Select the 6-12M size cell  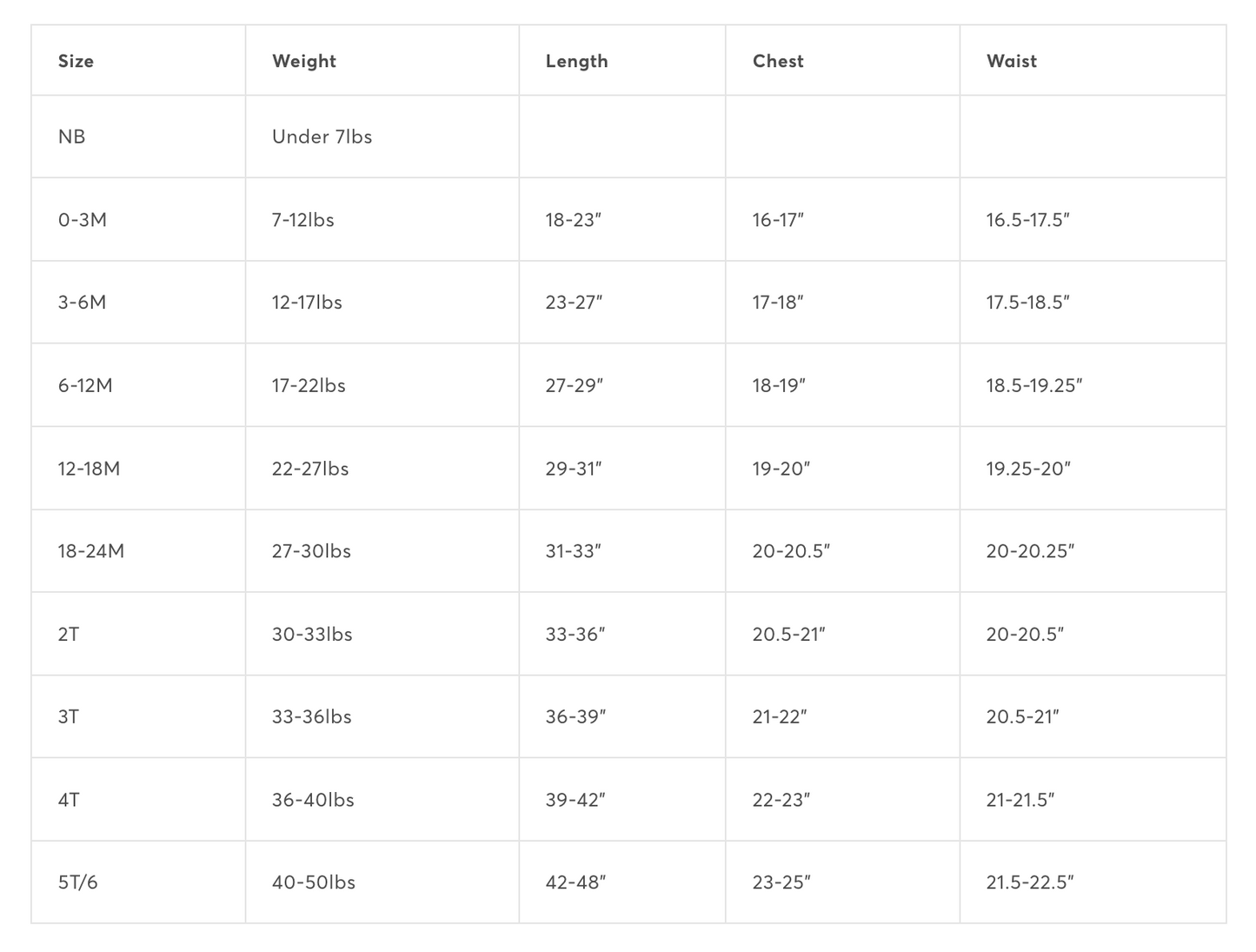click(85, 385)
